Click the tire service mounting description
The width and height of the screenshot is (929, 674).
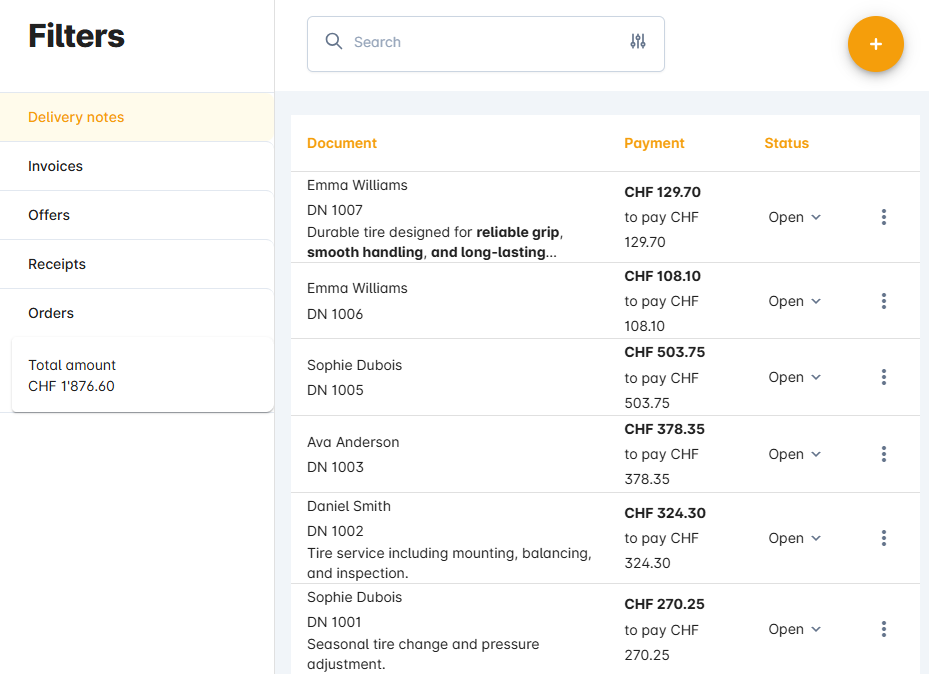pyautogui.click(x=449, y=563)
